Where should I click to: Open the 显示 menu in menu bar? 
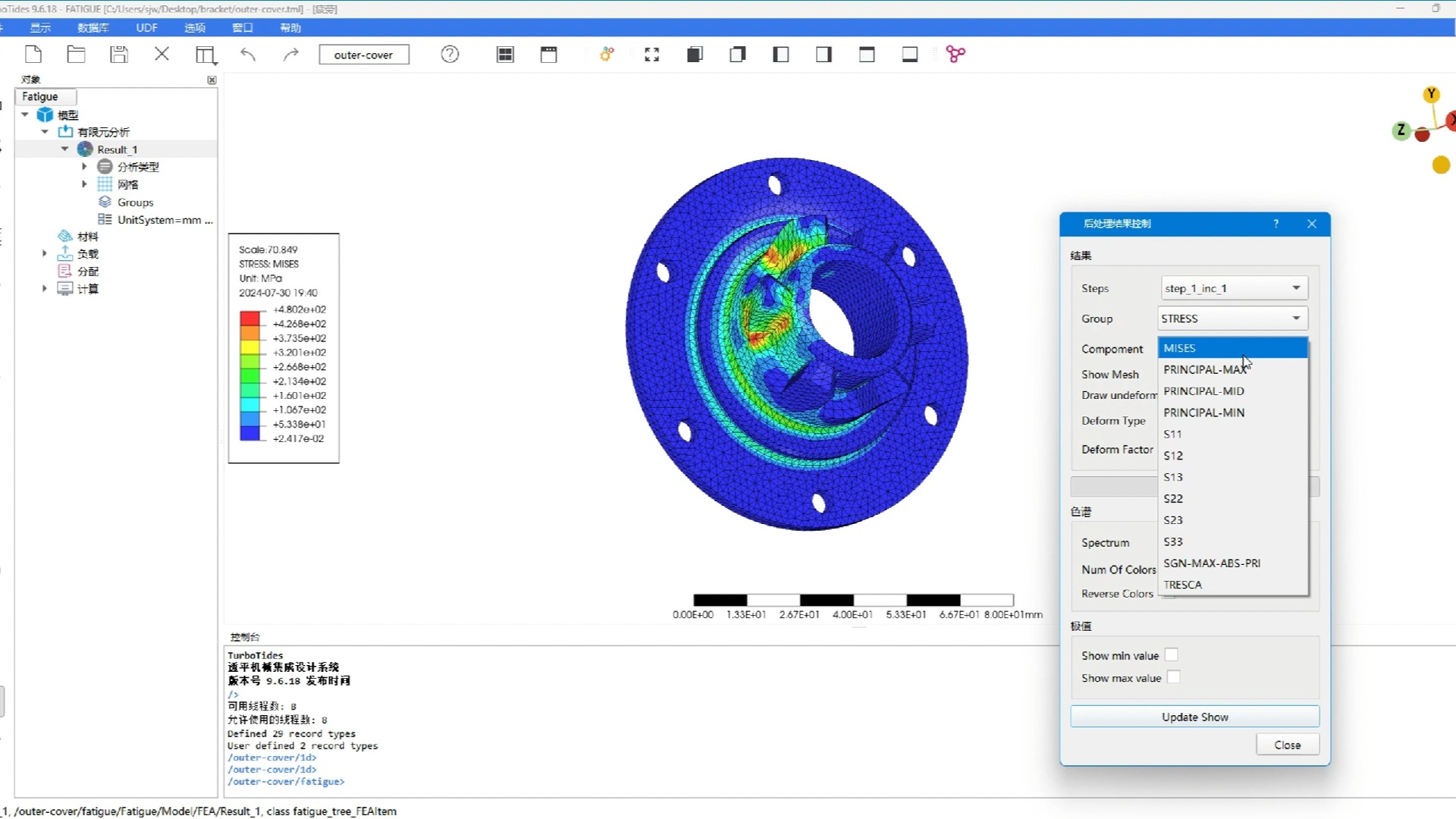pyautogui.click(x=40, y=27)
